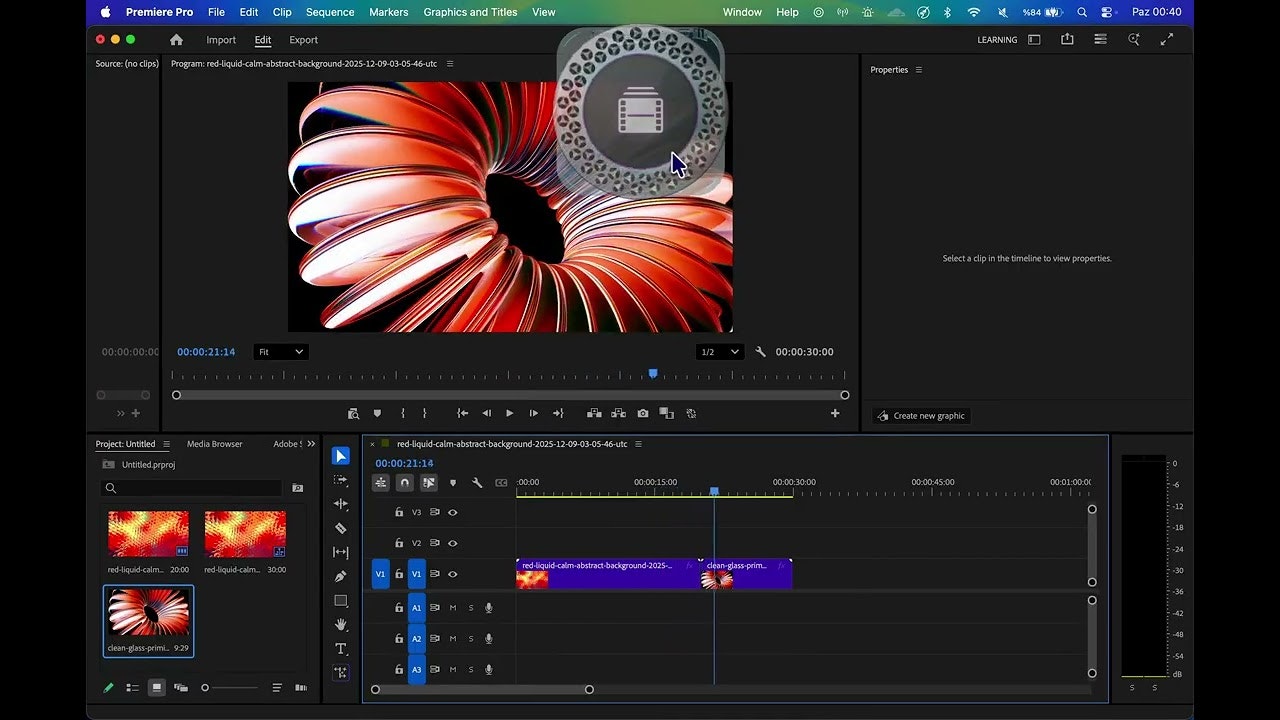Select the Razor tool in the tools panel
The image size is (1280, 720).
click(341, 528)
